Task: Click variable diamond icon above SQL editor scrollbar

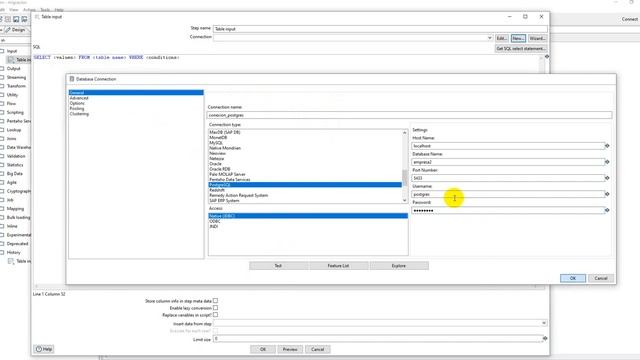Action: [x=547, y=57]
